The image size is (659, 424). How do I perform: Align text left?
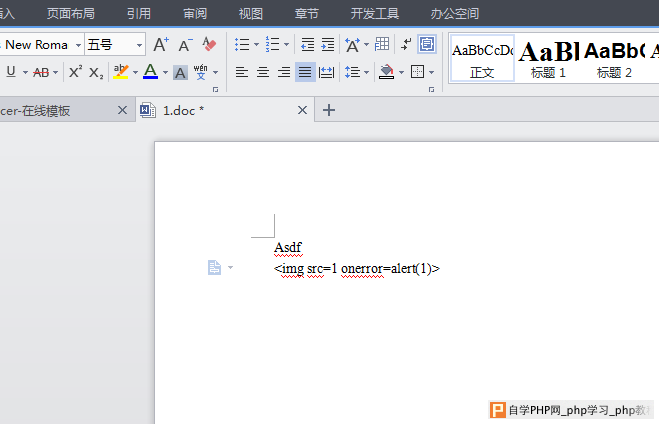click(242, 72)
